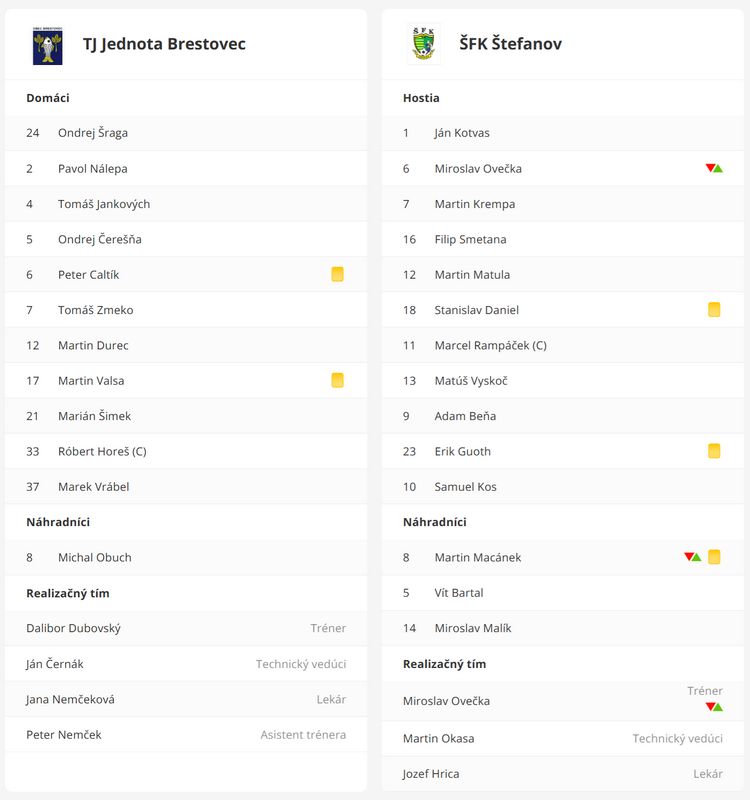Viewport: 750px width, 800px height.
Task: Click substitution icon under Tréner label
Action: pos(714,707)
